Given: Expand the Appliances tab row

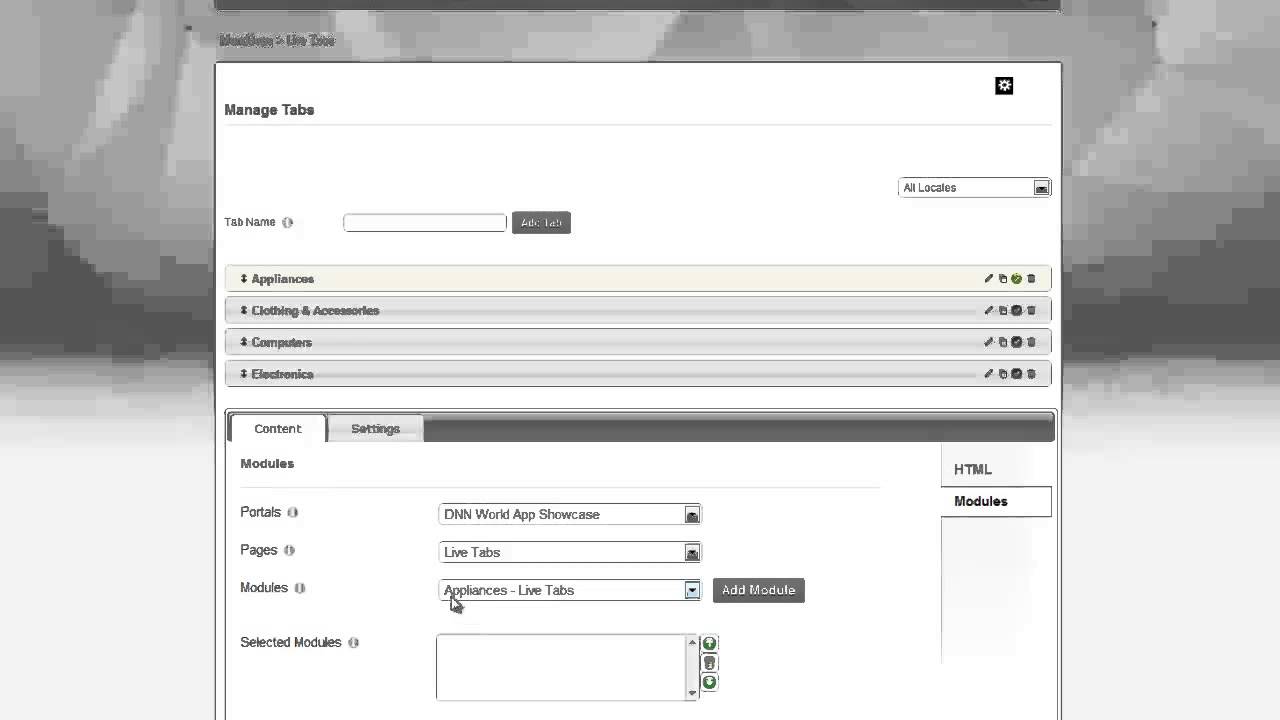Looking at the screenshot, I should tap(638, 279).
